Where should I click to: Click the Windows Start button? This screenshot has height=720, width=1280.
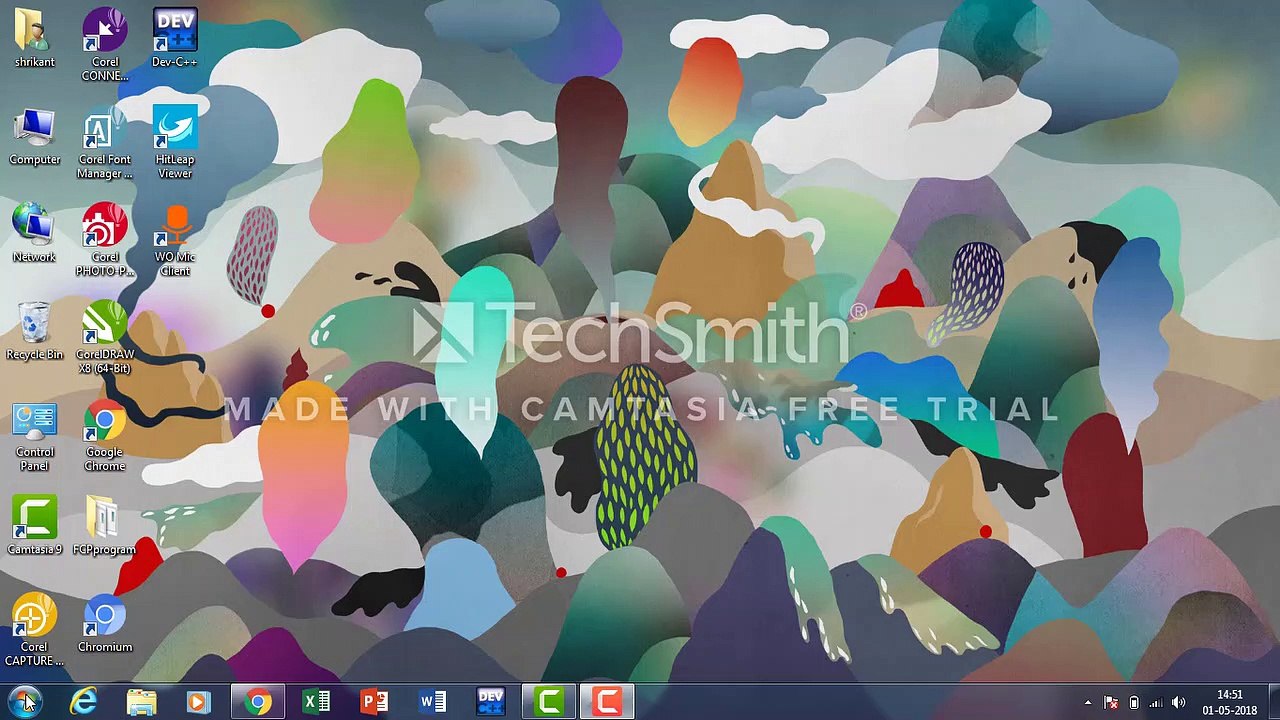[24, 701]
